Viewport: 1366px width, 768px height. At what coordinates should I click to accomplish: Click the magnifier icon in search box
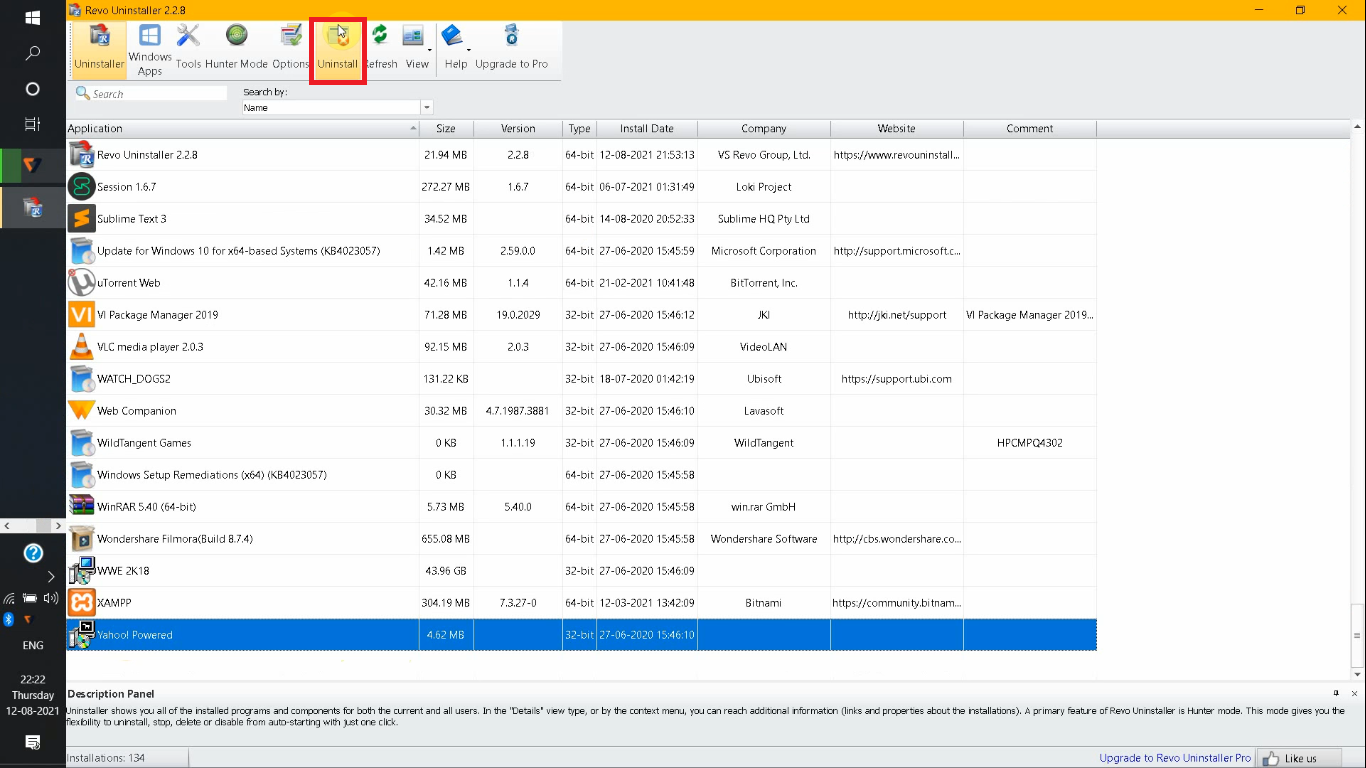tap(82, 93)
